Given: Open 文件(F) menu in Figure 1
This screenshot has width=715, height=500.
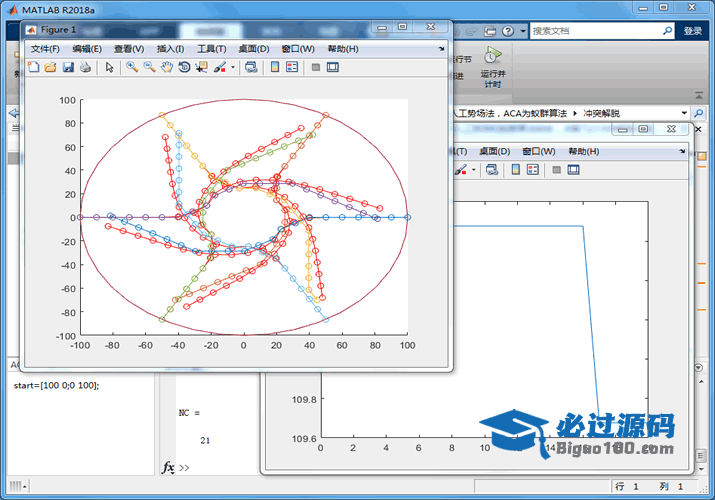Looking at the screenshot, I should (45, 49).
